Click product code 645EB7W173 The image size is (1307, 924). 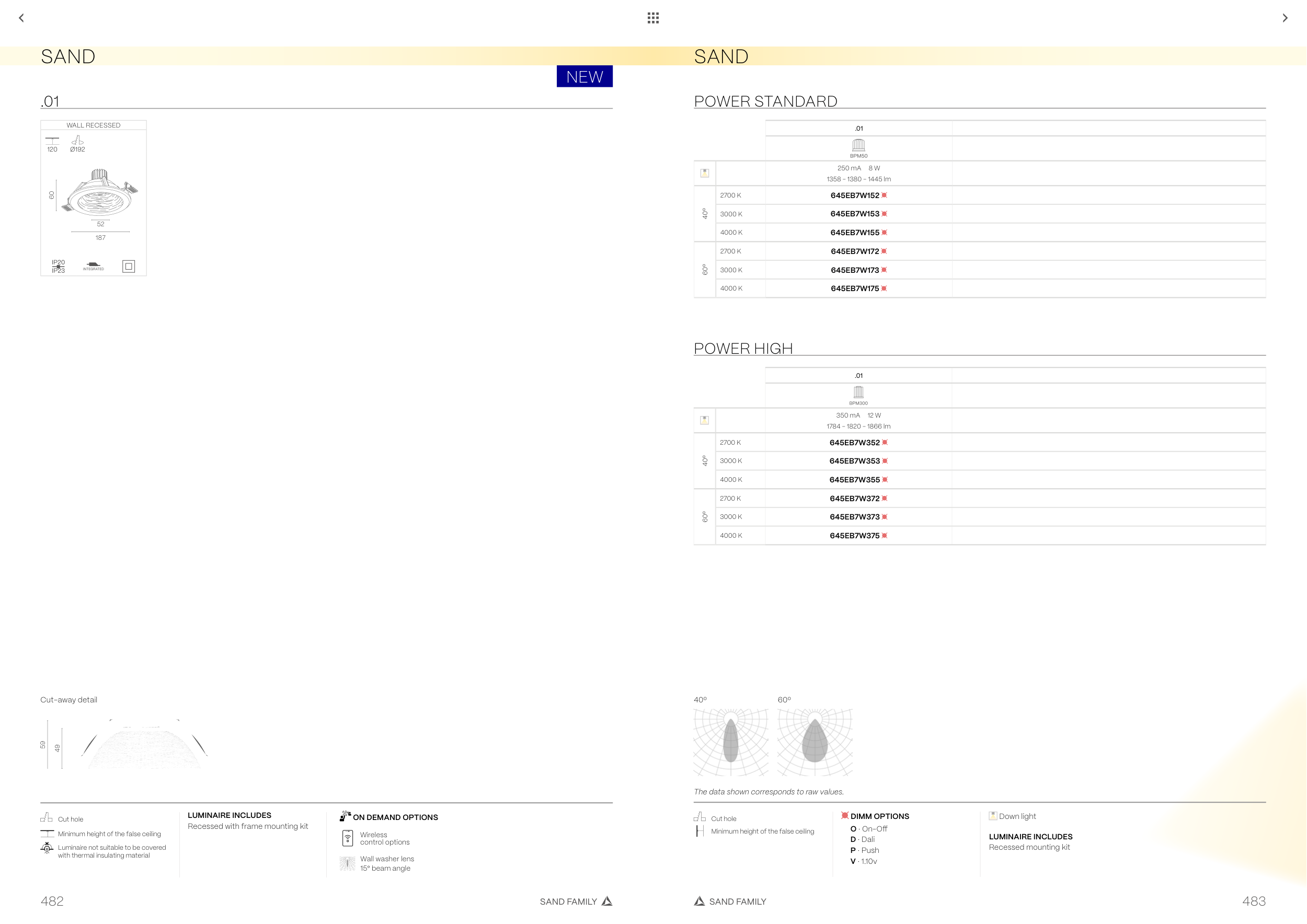(x=854, y=270)
